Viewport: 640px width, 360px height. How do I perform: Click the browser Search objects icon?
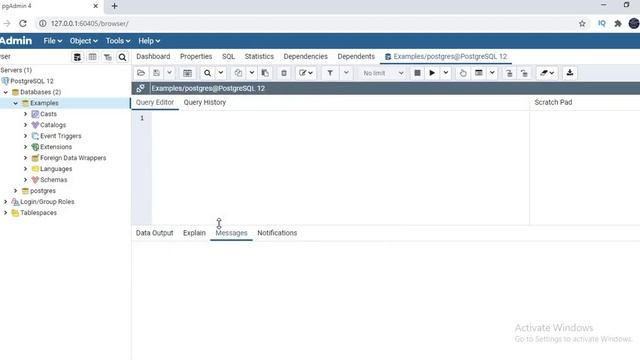pos(122,57)
